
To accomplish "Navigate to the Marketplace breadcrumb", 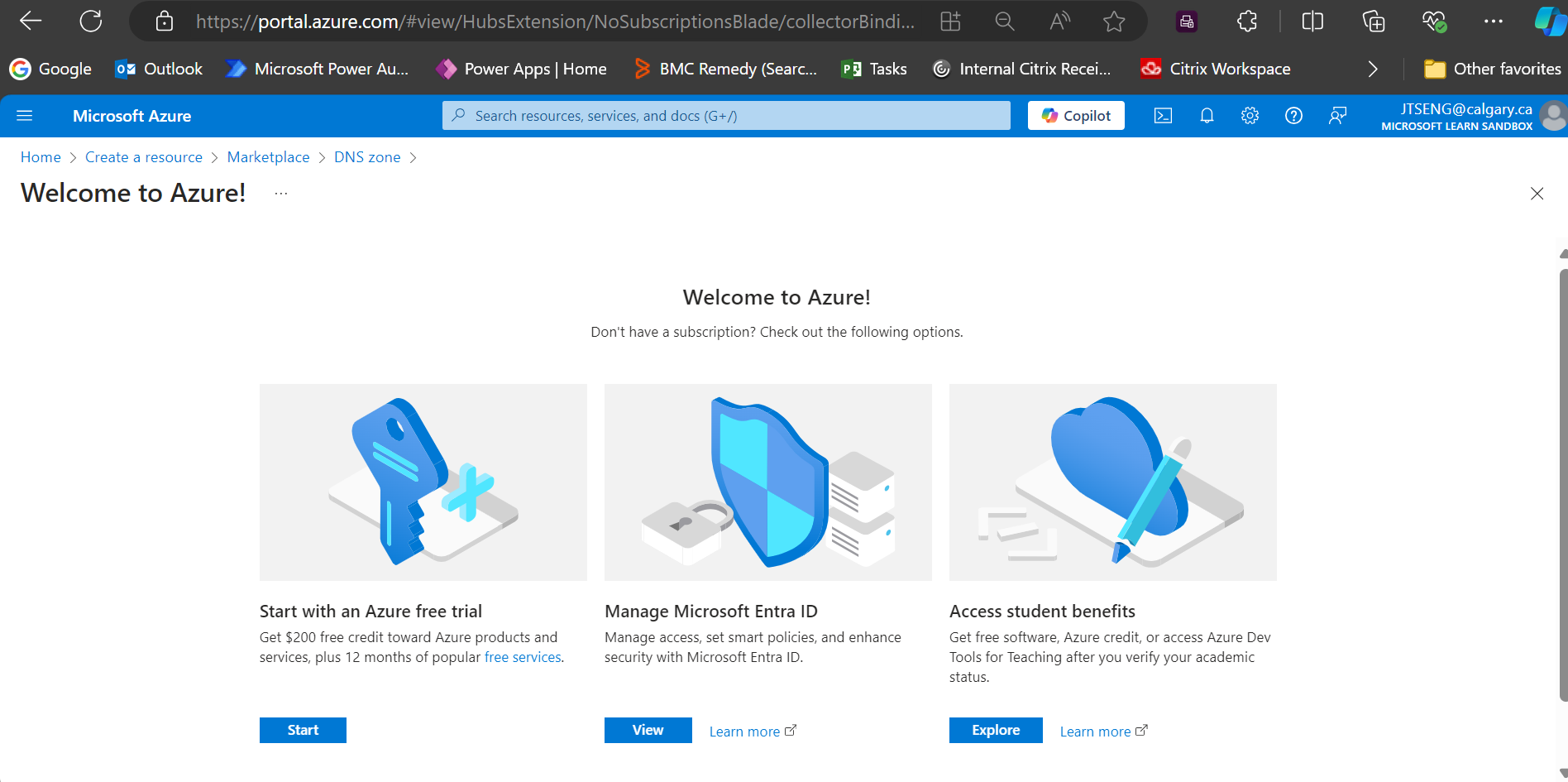I will pos(268,156).
